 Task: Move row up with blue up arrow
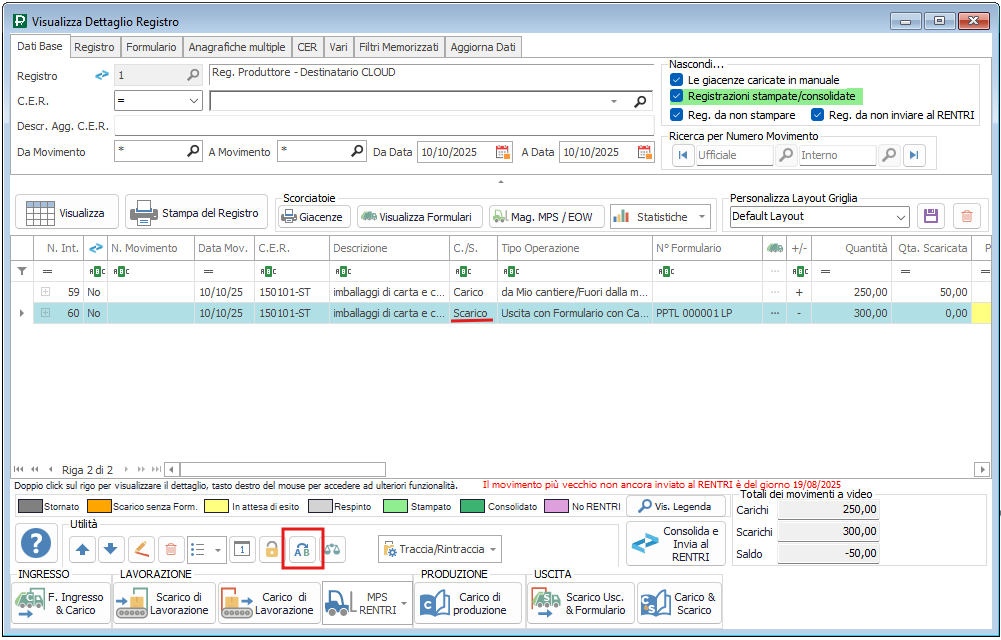coord(83,549)
